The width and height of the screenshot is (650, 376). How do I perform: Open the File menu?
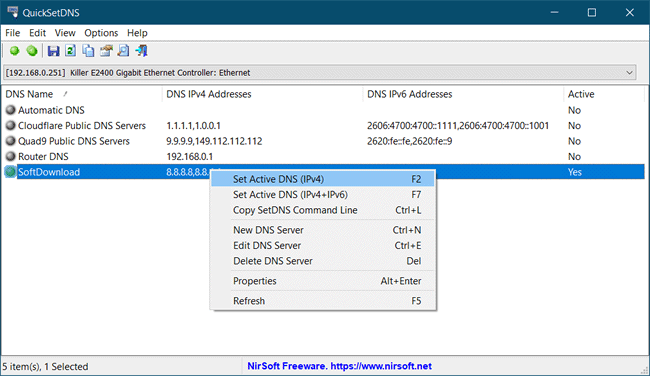(12, 33)
